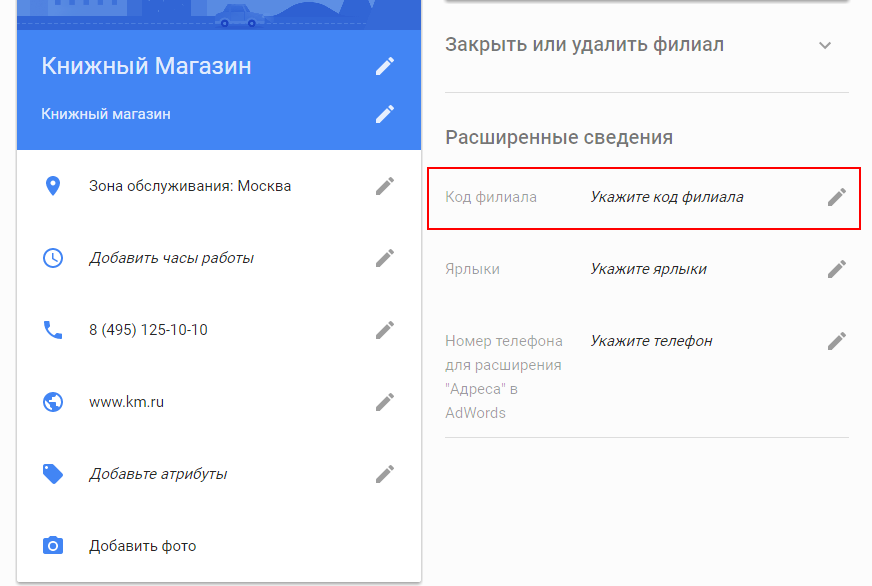The width and height of the screenshot is (872, 586).
Task: Click the pencil for Зона обслуживания: Москва
Action: coord(385,186)
